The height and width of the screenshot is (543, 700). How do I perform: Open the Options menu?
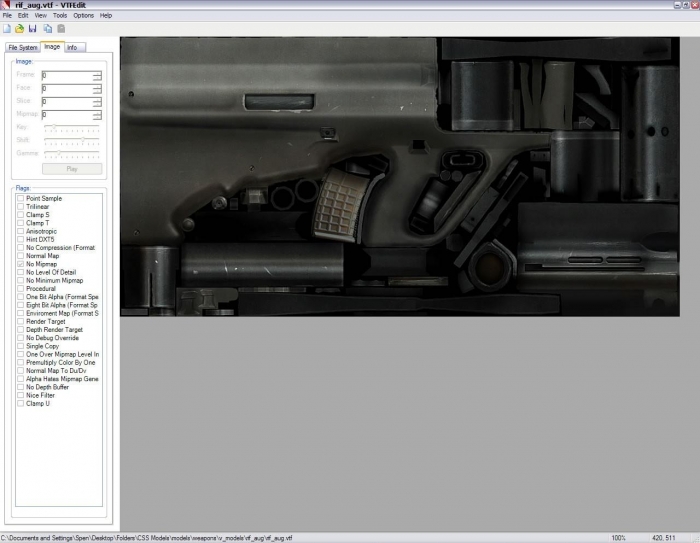[83, 15]
